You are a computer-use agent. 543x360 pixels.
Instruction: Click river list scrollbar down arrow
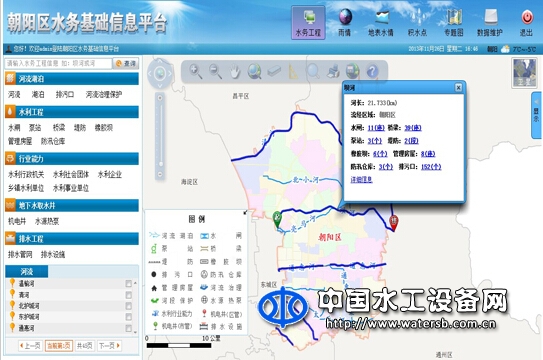coord(135,332)
